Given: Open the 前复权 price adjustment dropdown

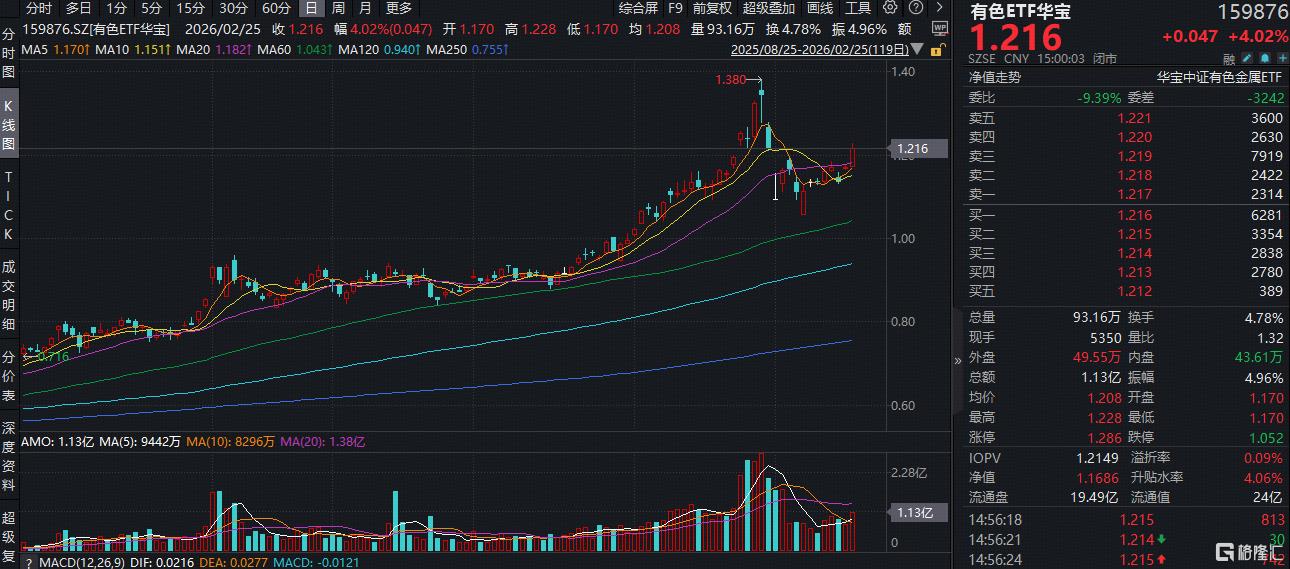Looking at the screenshot, I should tap(712, 8).
